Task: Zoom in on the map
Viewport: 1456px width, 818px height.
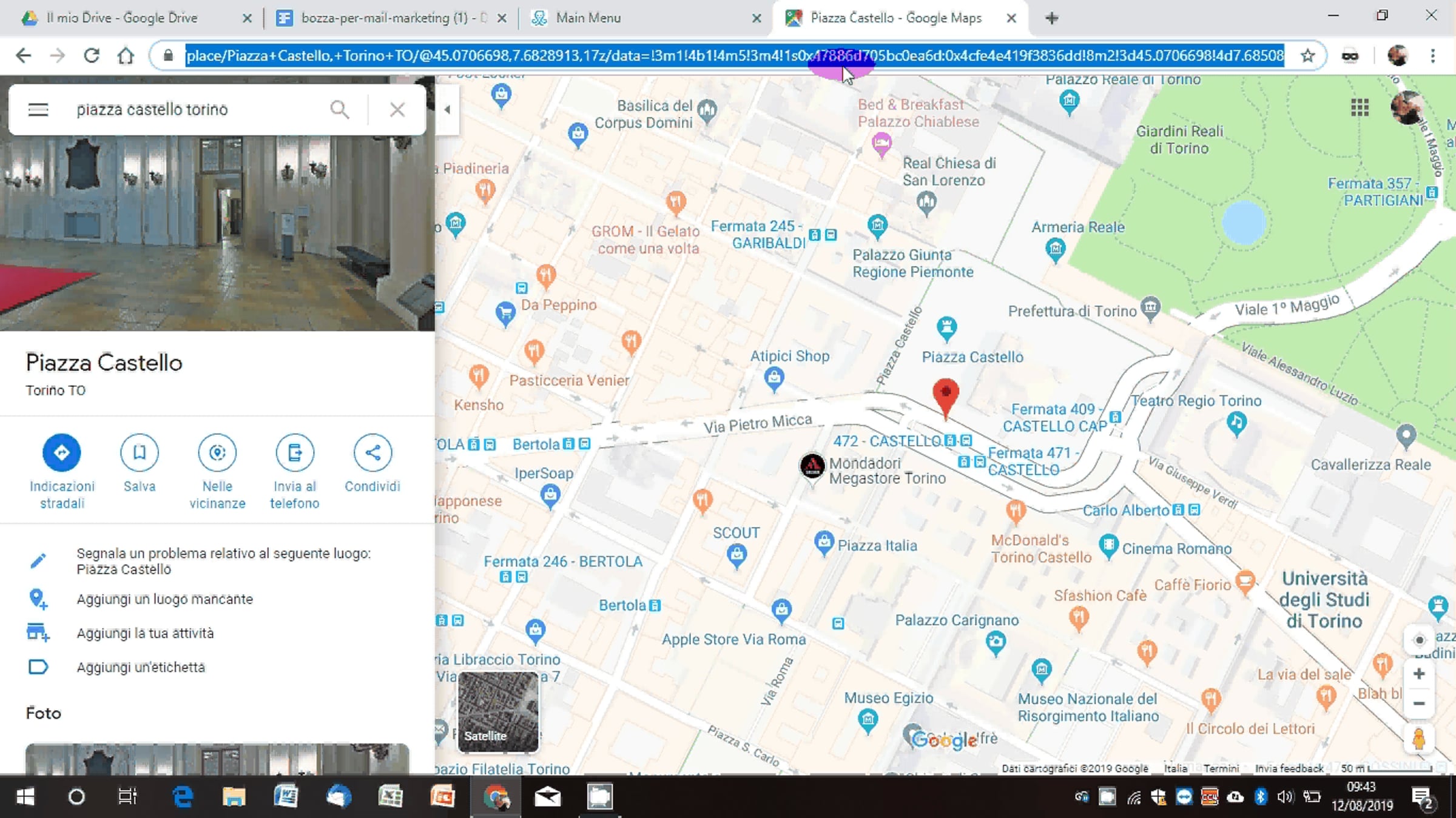Action: [x=1419, y=674]
